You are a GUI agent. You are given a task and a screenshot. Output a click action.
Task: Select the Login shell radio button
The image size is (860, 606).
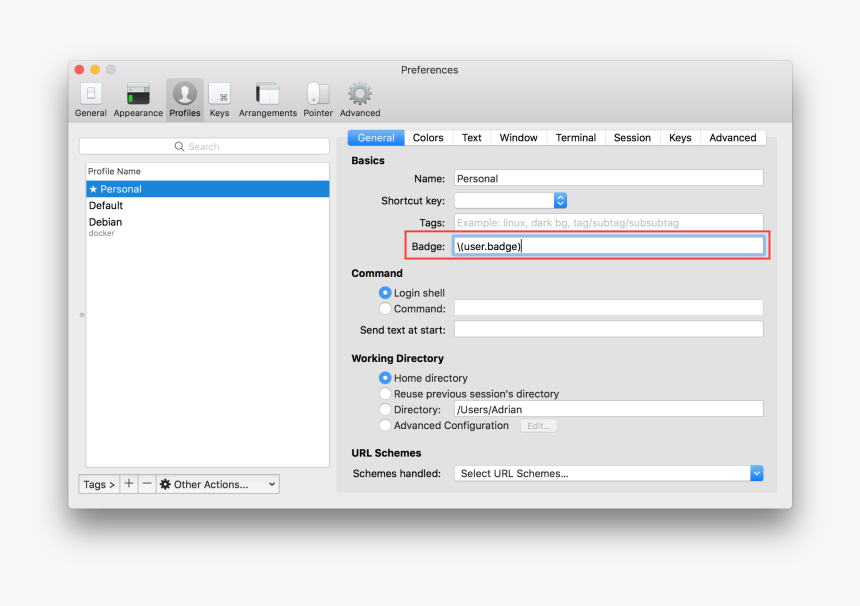pyautogui.click(x=385, y=293)
